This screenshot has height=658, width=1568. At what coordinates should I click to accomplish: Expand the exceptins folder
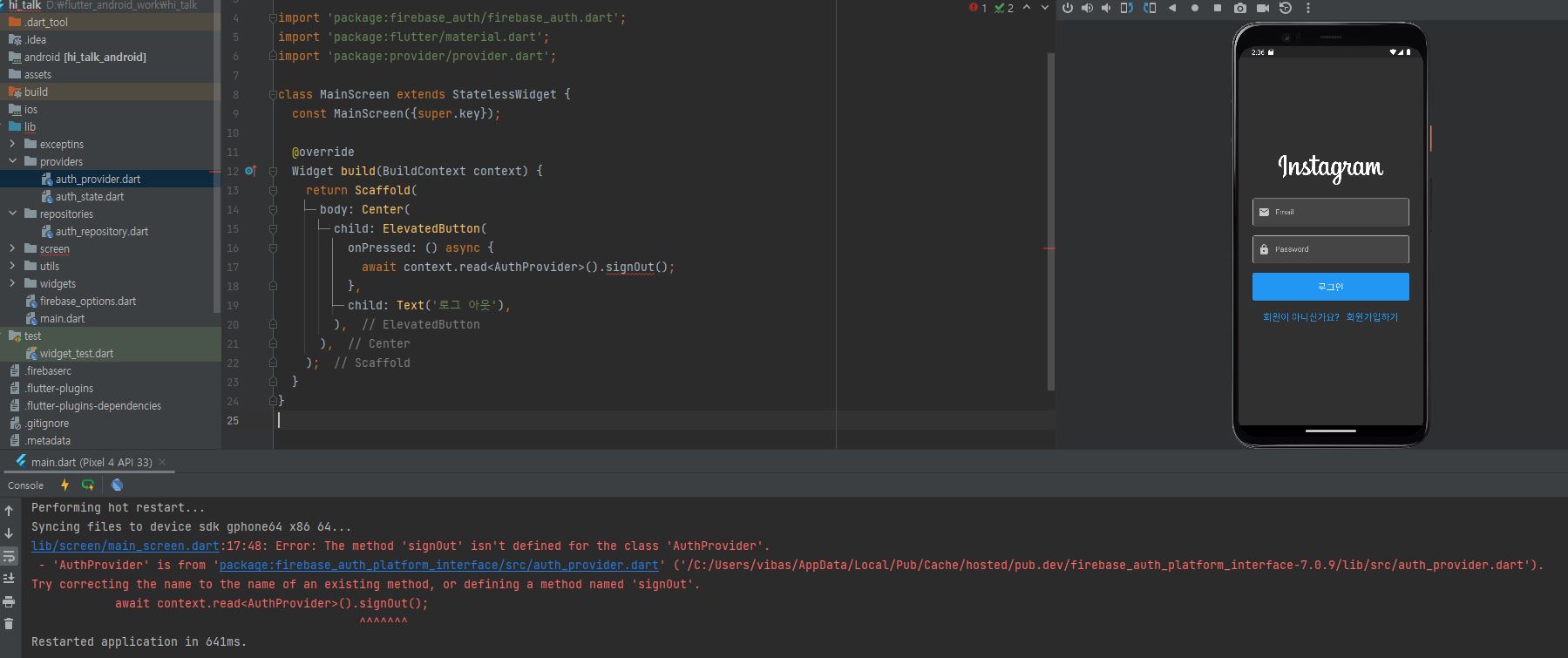point(12,144)
